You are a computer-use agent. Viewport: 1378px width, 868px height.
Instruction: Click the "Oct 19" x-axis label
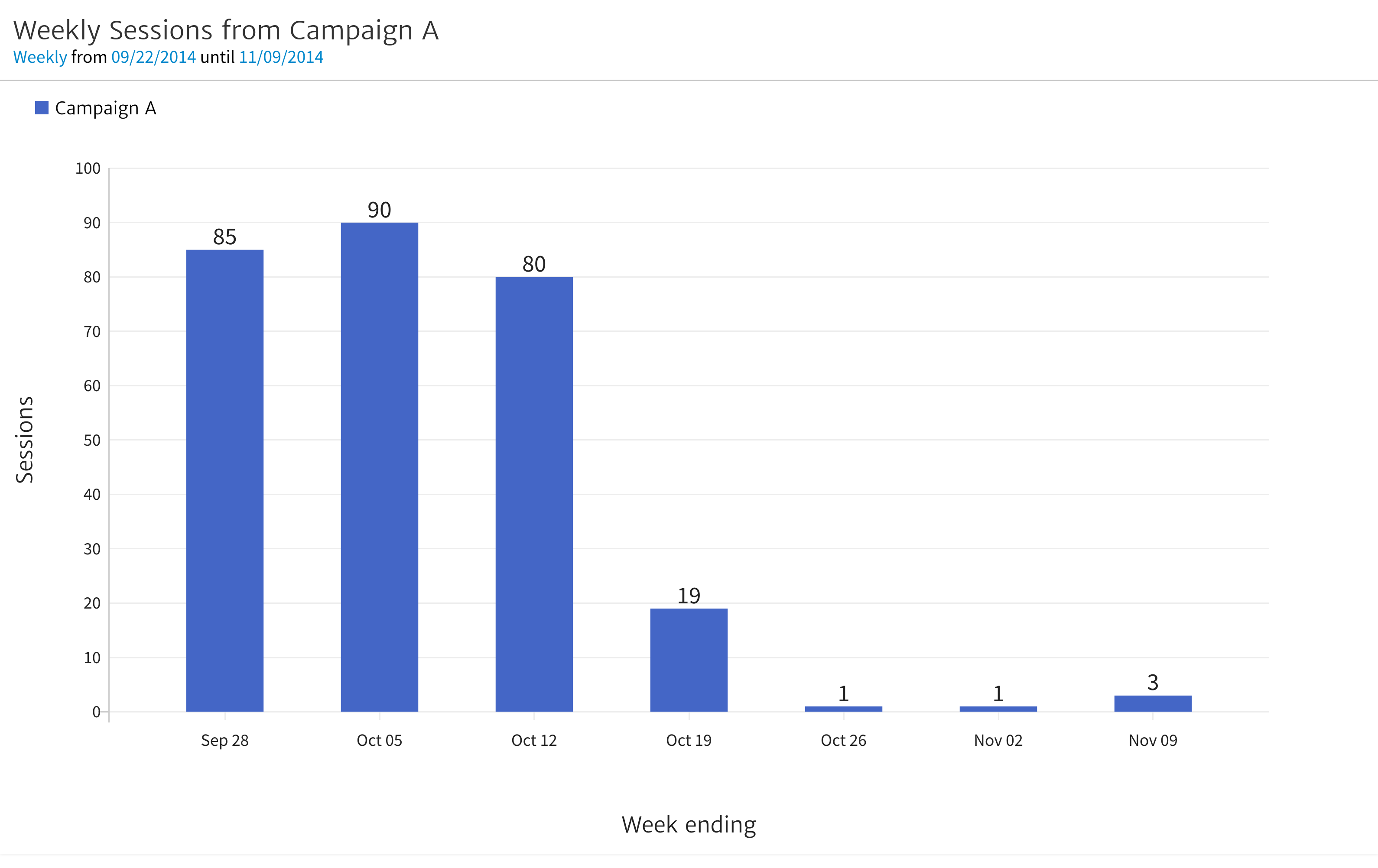click(x=689, y=740)
